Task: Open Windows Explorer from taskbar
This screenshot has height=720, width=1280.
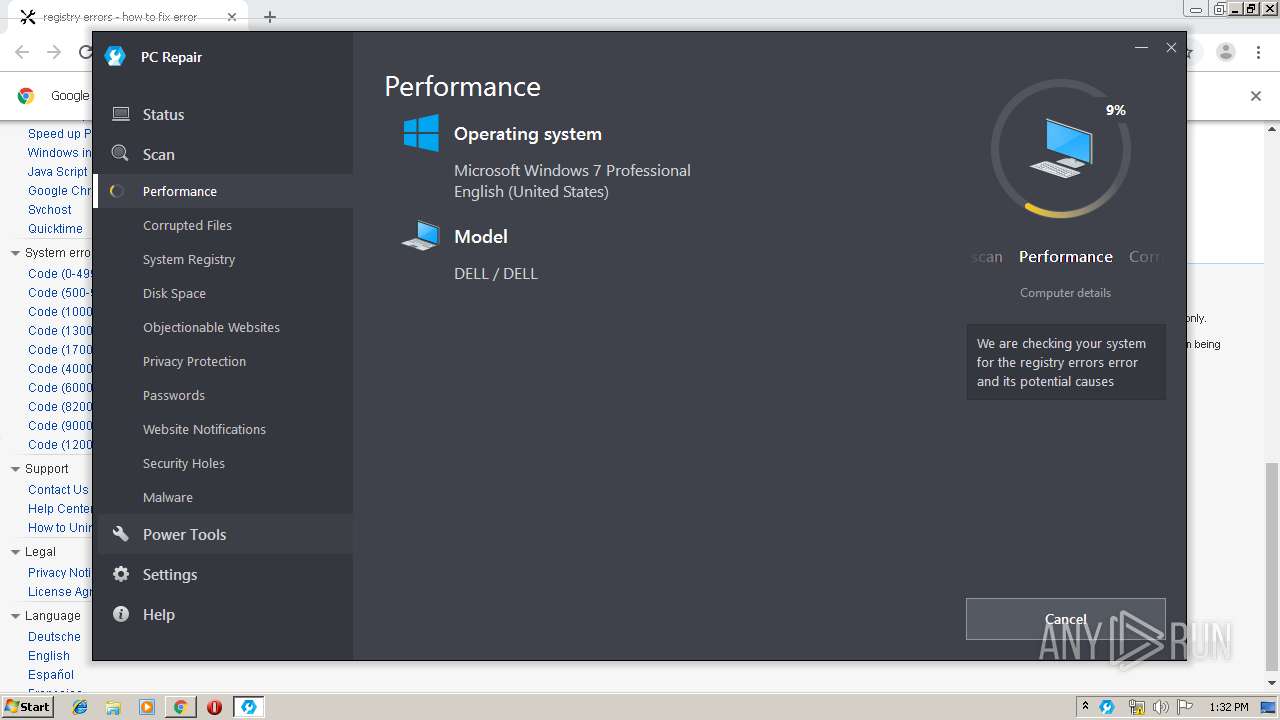Action: pyautogui.click(x=113, y=707)
